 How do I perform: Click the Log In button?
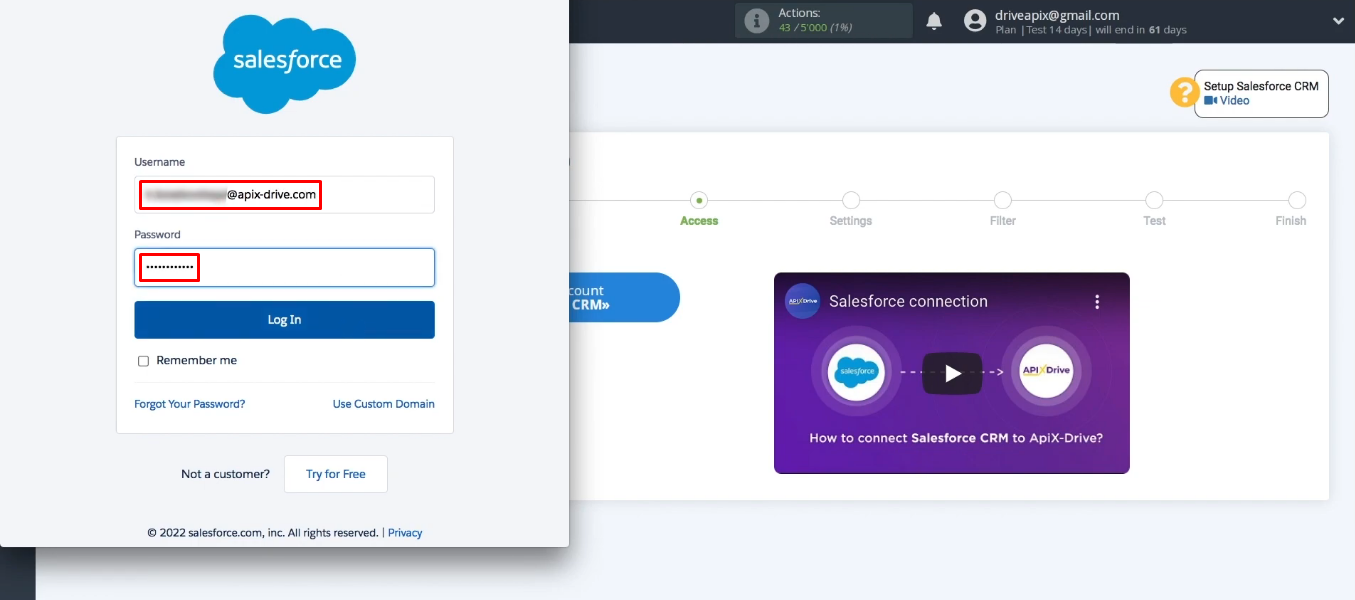[x=284, y=319]
